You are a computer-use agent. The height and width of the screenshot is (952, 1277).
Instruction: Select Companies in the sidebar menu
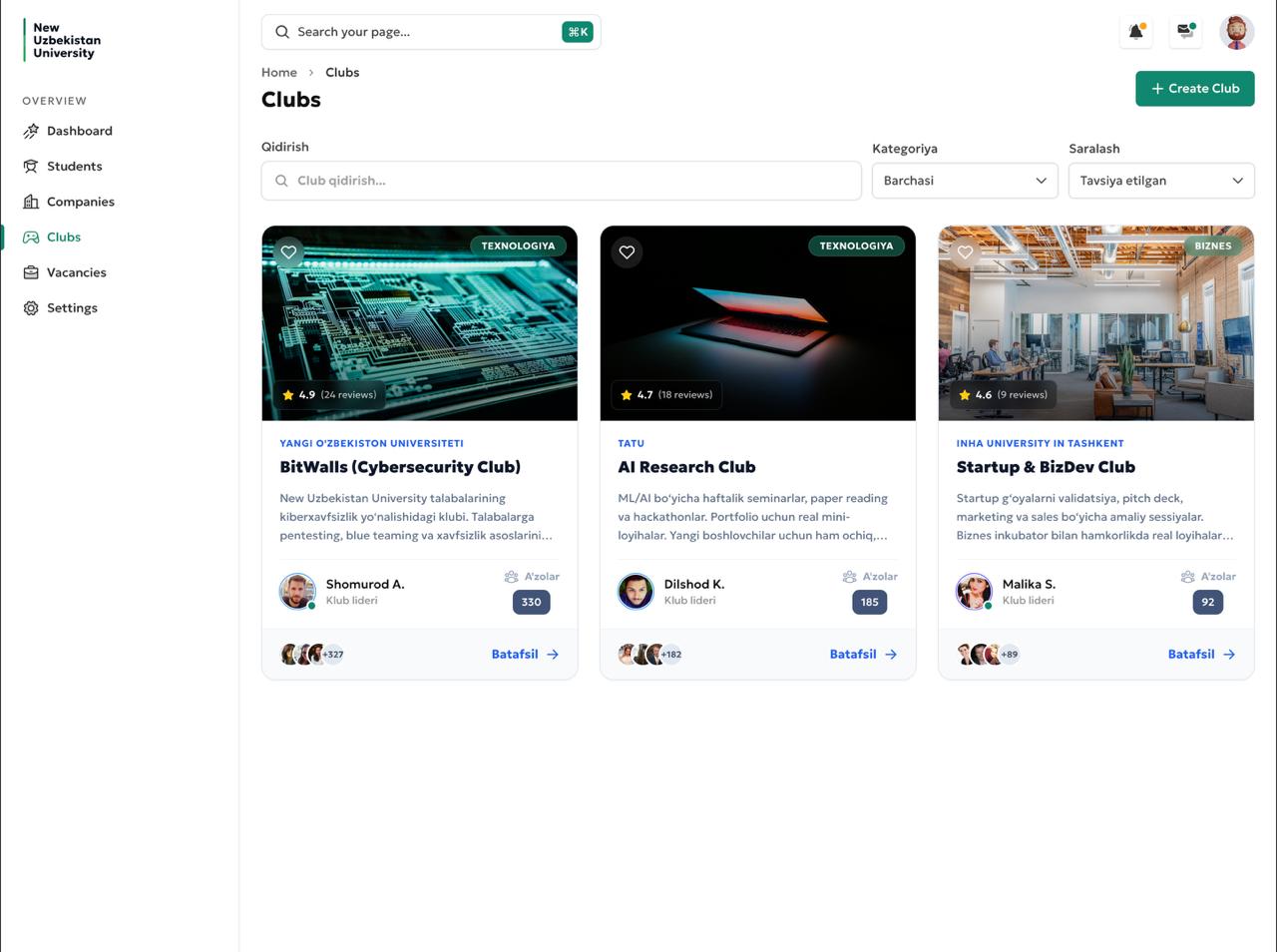point(80,202)
